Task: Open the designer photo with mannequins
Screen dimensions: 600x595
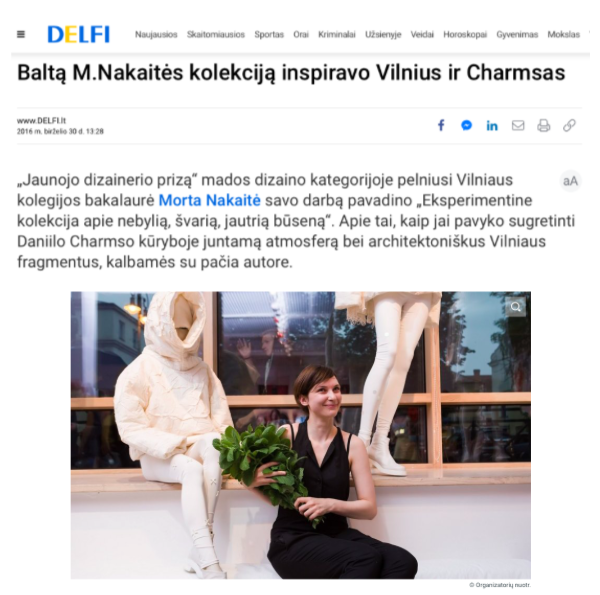Action: [301, 435]
